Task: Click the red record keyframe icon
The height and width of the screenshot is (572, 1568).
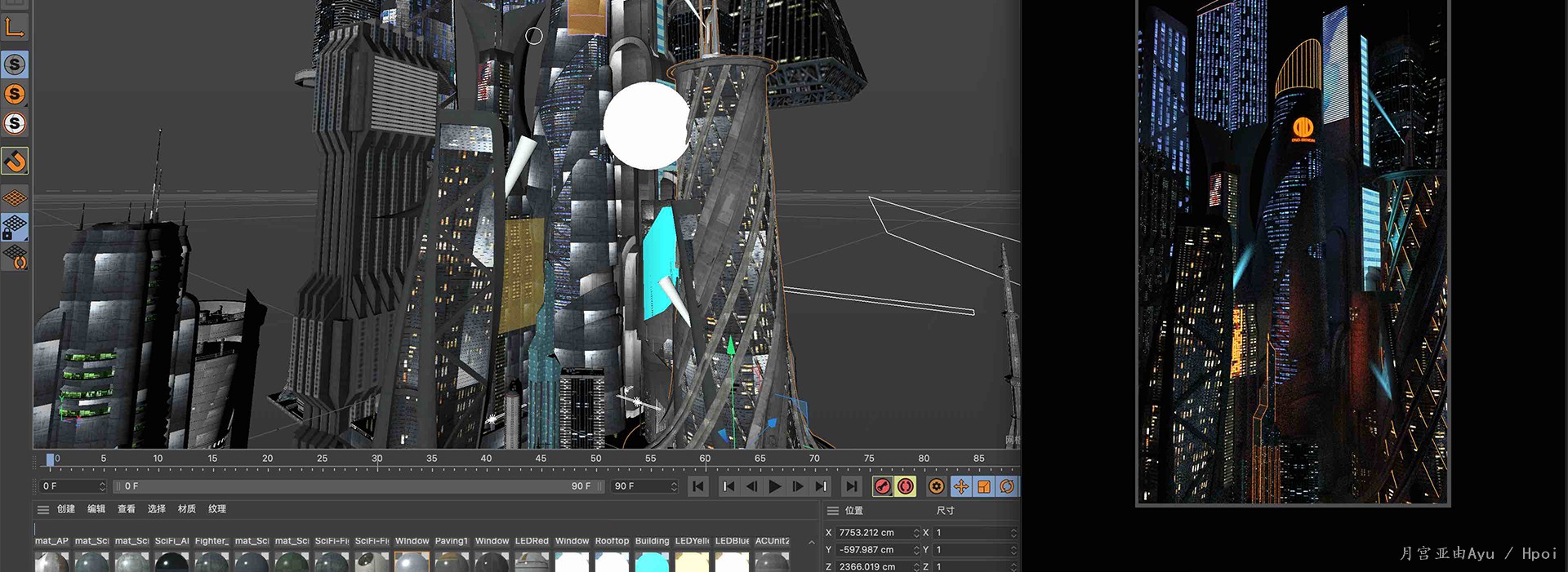Action: click(x=882, y=486)
